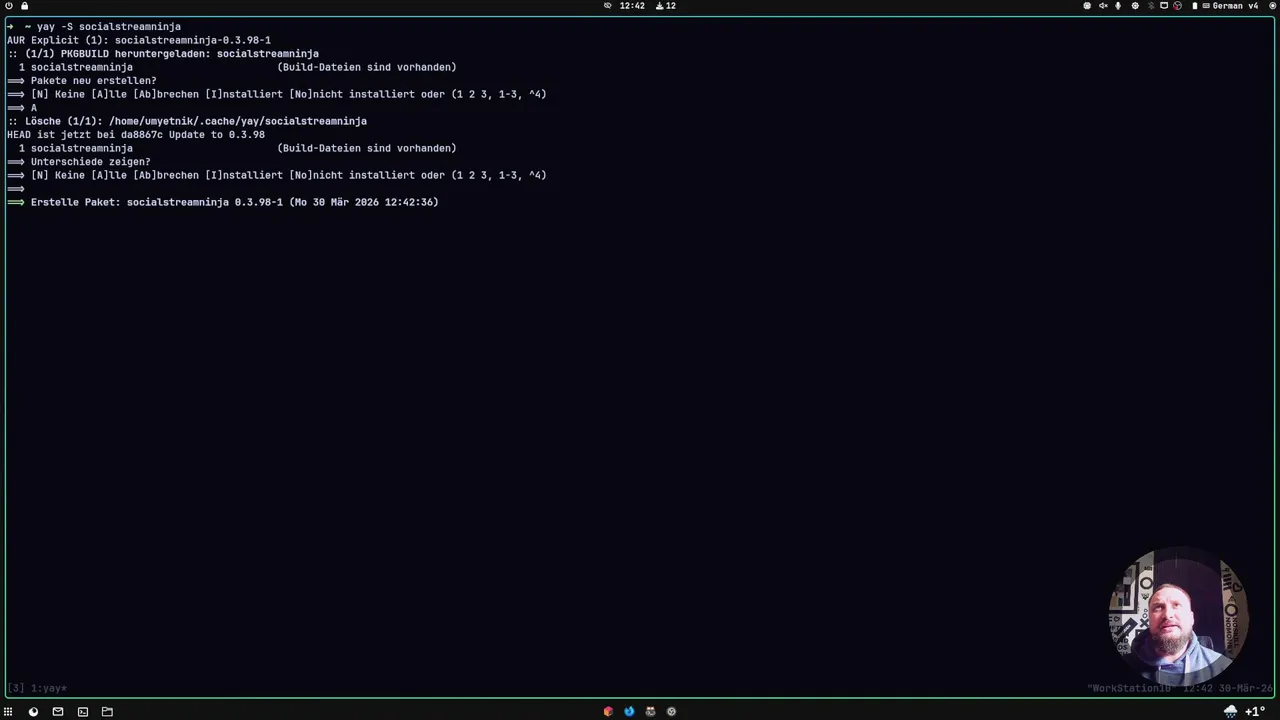1280x720 pixels.
Task: Open the blue Firefox-like taskbar icon
Action: (x=629, y=712)
